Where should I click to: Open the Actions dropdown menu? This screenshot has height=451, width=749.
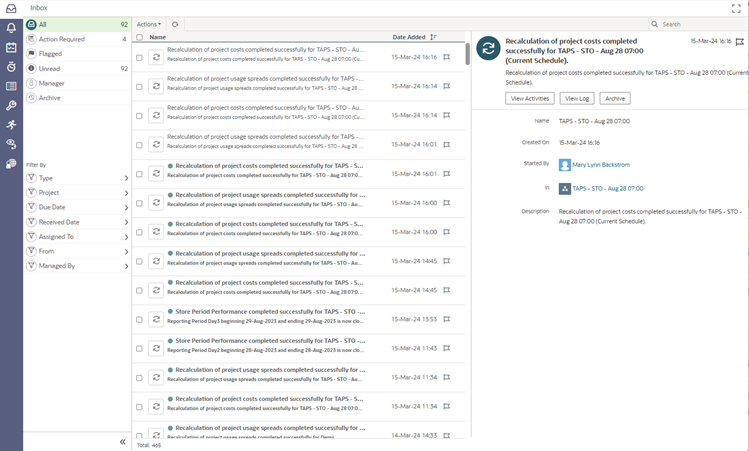pos(148,24)
